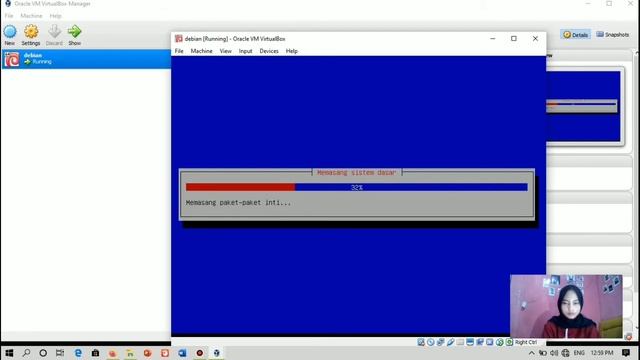Viewport: 640px width, 360px height.
Task: Click the USB devices icon in the VM status bar
Action: pyautogui.click(x=450, y=342)
